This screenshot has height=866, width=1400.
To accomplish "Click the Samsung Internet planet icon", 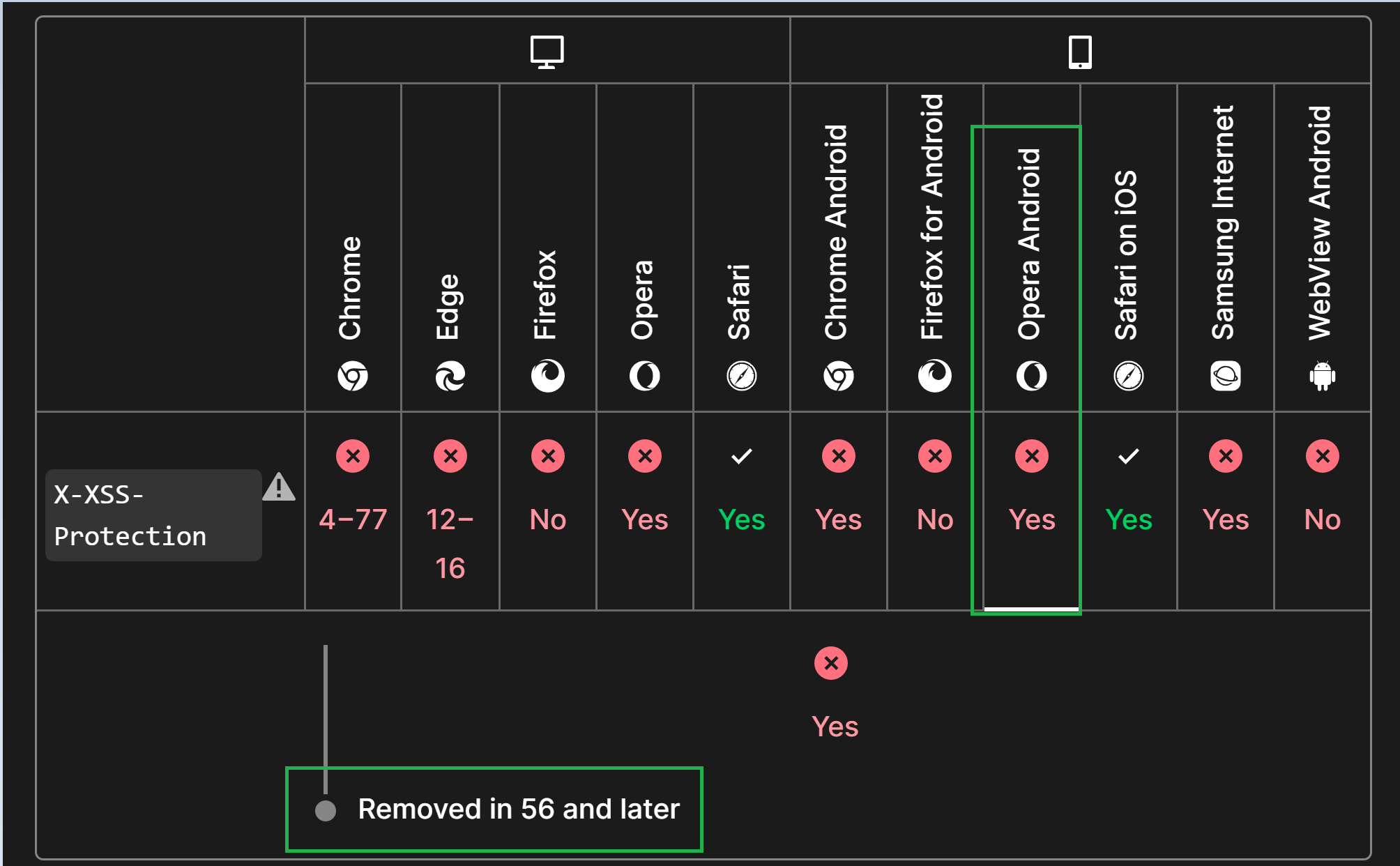I will [x=1226, y=374].
